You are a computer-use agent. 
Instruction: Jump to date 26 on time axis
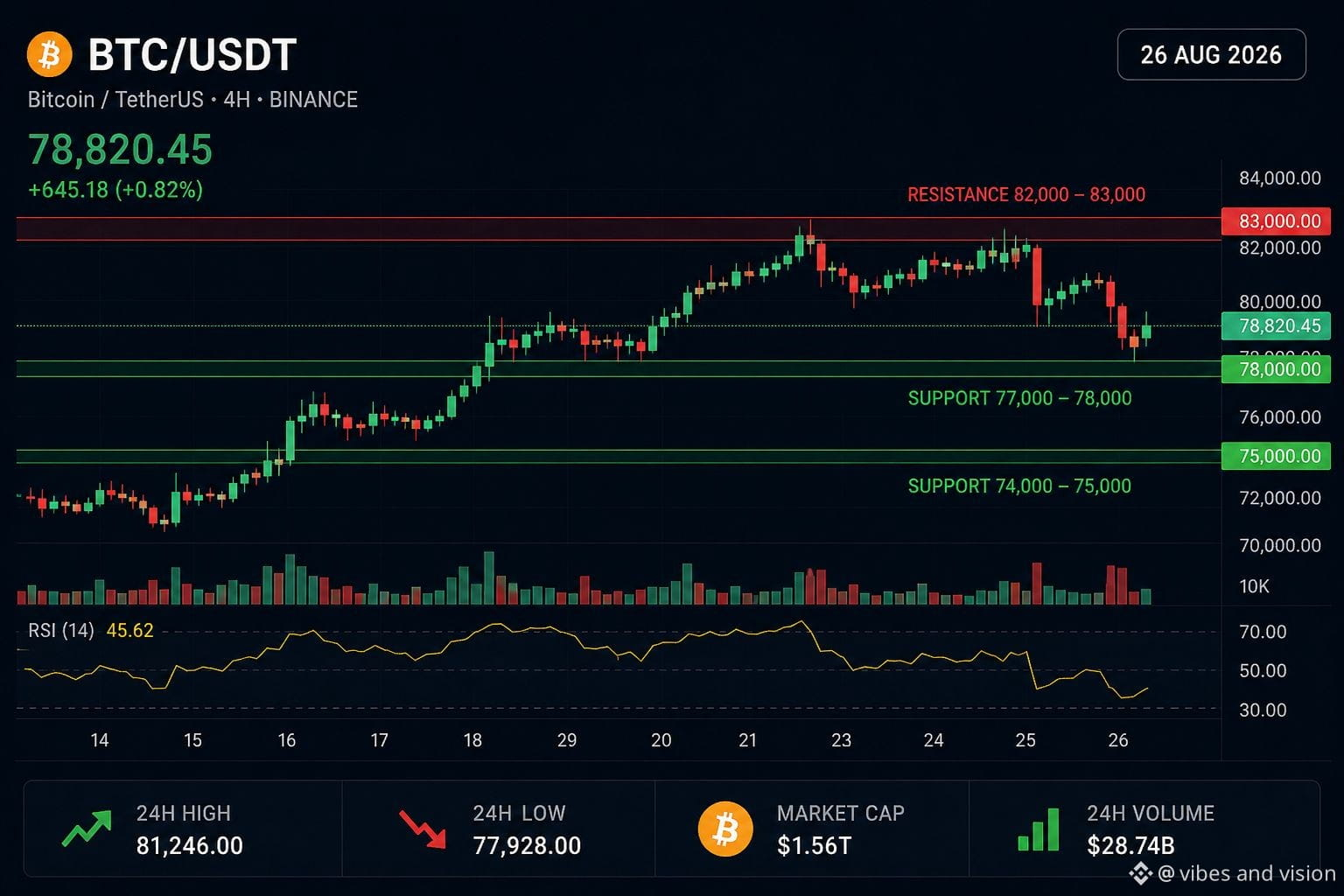pyautogui.click(x=1118, y=740)
